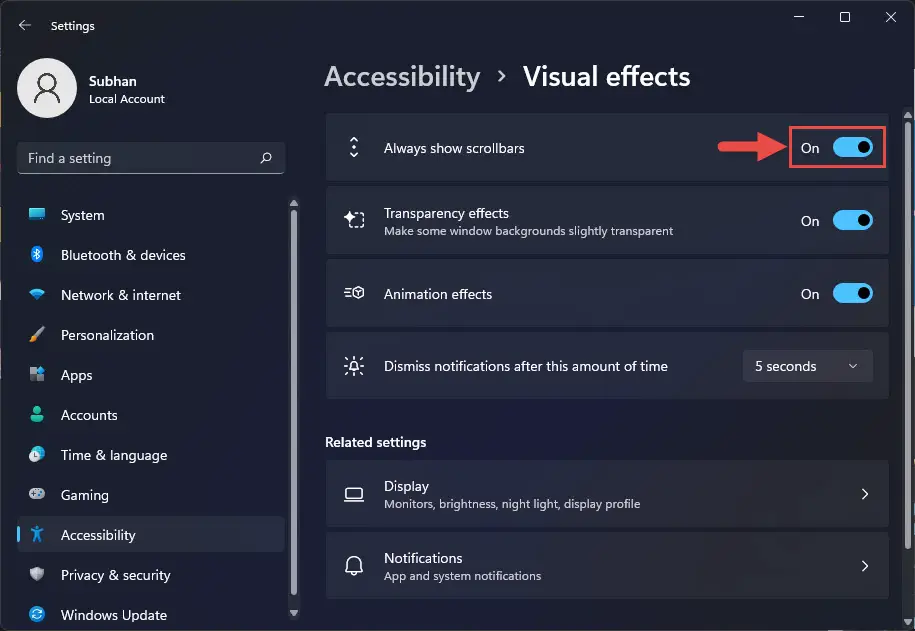Open the Gaming settings label
This screenshot has width=915, height=631.
pyautogui.click(x=85, y=495)
